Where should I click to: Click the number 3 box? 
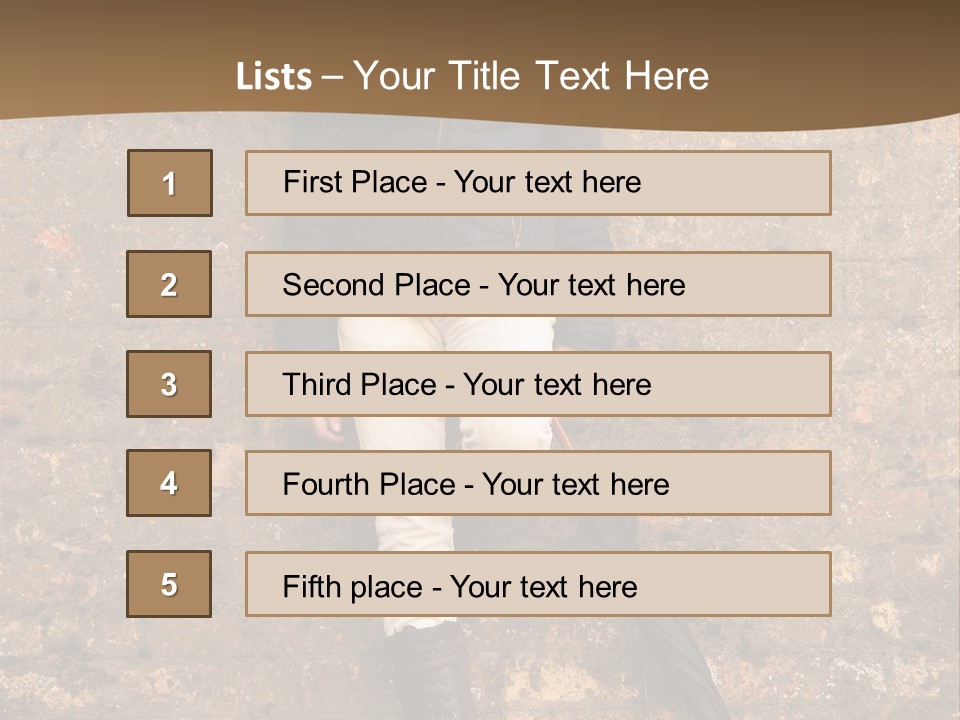(x=169, y=384)
